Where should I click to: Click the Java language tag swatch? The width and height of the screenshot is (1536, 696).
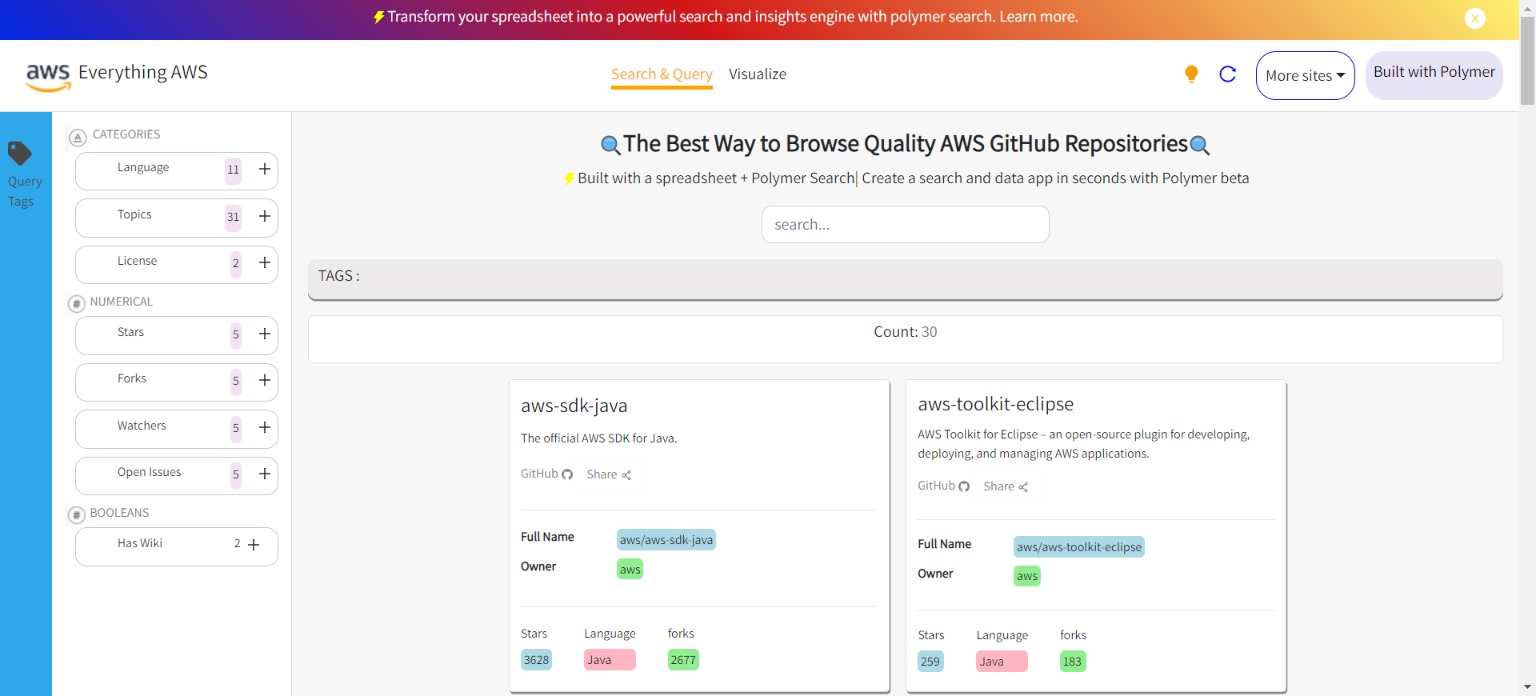[609, 660]
